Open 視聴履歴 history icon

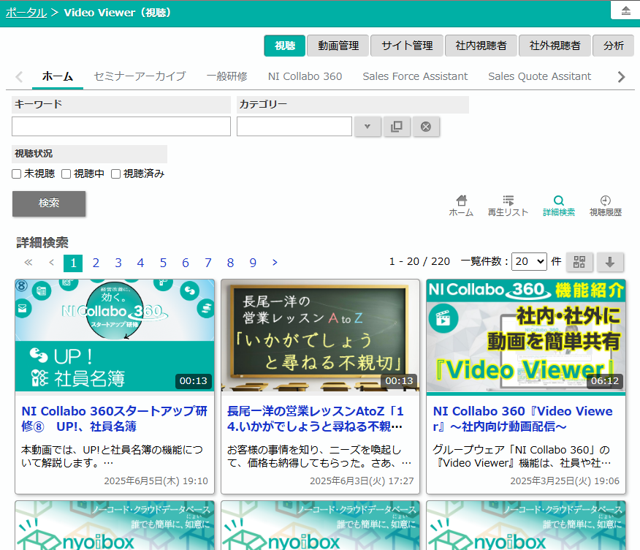tap(605, 205)
